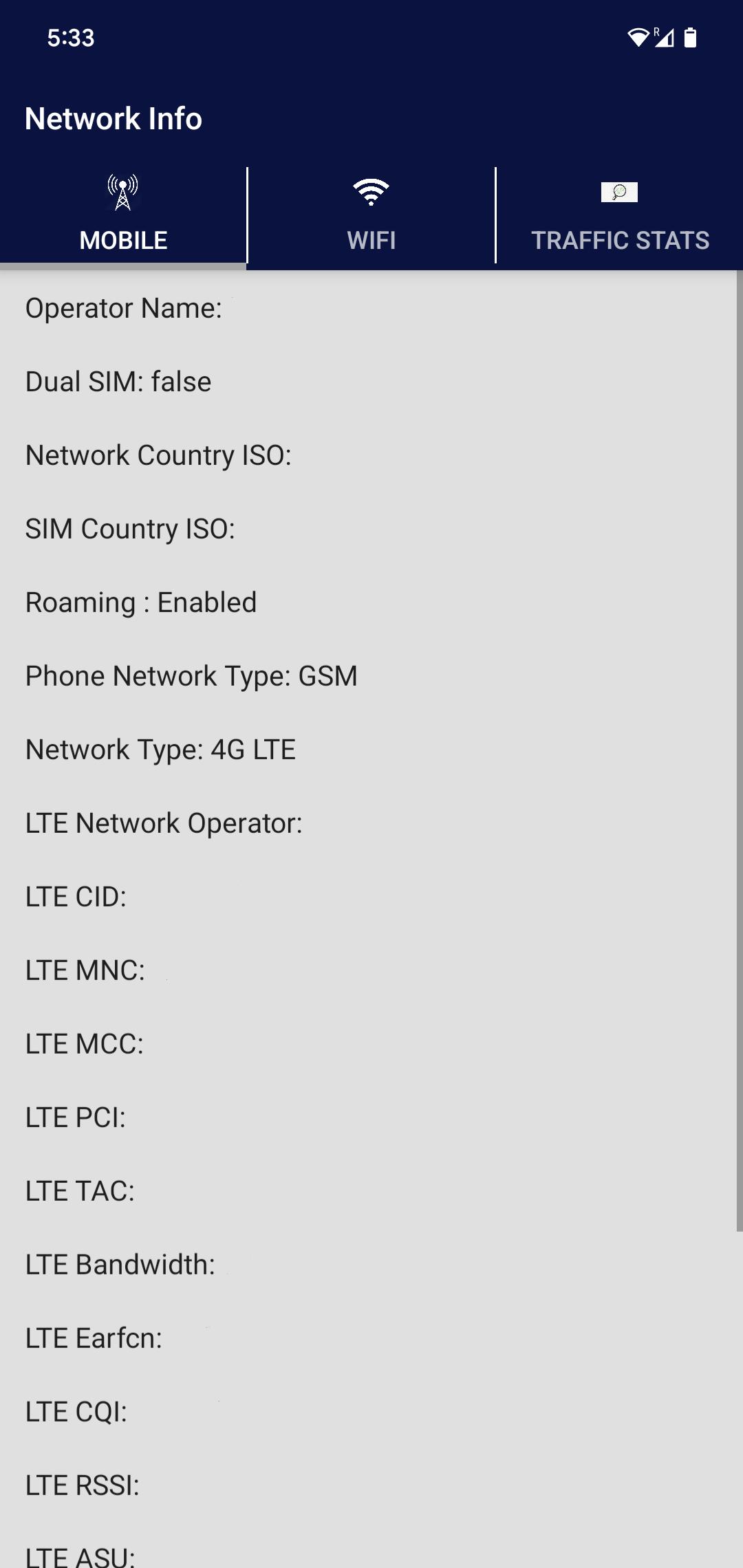The height and width of the screenshot is (1568, 743).
Task: Tap the traffic stats magnifier icon
Action: tap(619, 192)
